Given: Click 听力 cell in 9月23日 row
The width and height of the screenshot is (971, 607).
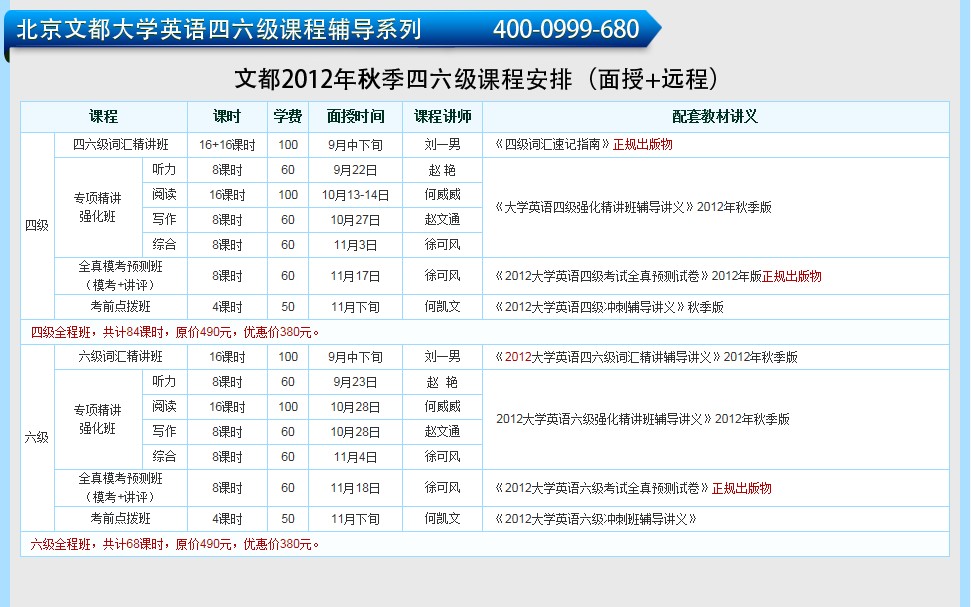Looking at the screenshot, I should click(x=165, y=382).
